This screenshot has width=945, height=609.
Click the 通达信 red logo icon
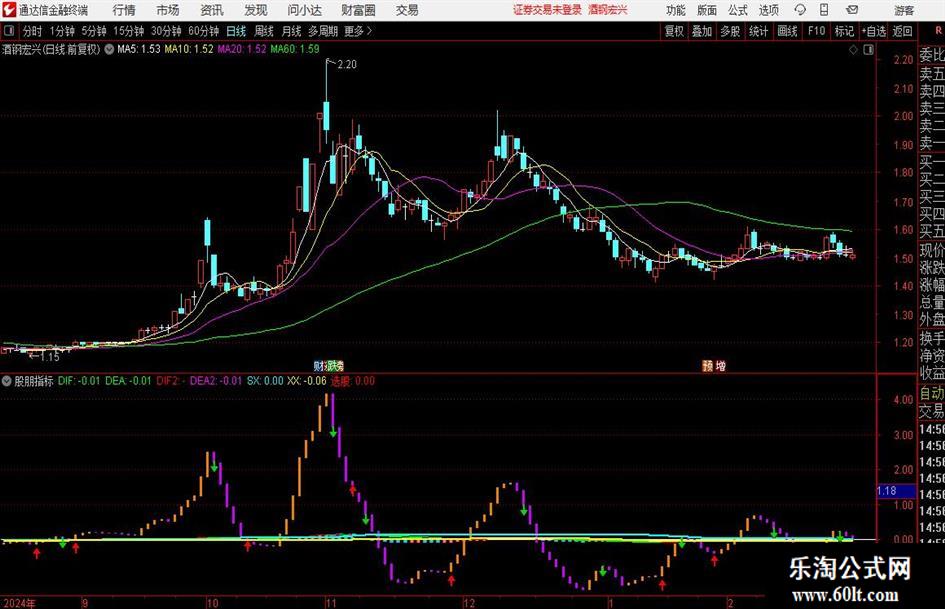(9, 10)
